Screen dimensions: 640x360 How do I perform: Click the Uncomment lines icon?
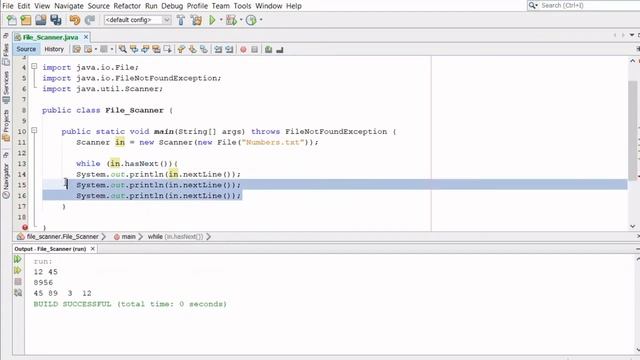click(x=280, y=49)
